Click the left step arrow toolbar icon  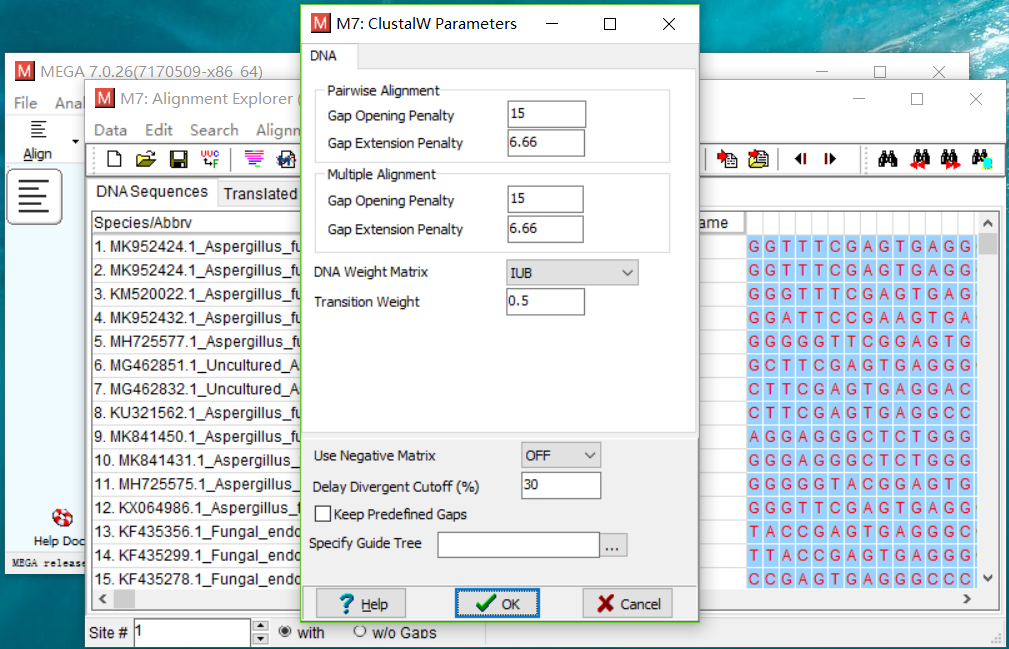tap(801, 159)
